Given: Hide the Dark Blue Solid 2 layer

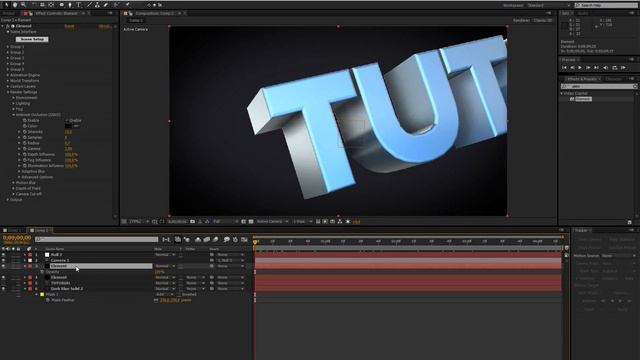Looking at the screenshot, I should [4, 289].
